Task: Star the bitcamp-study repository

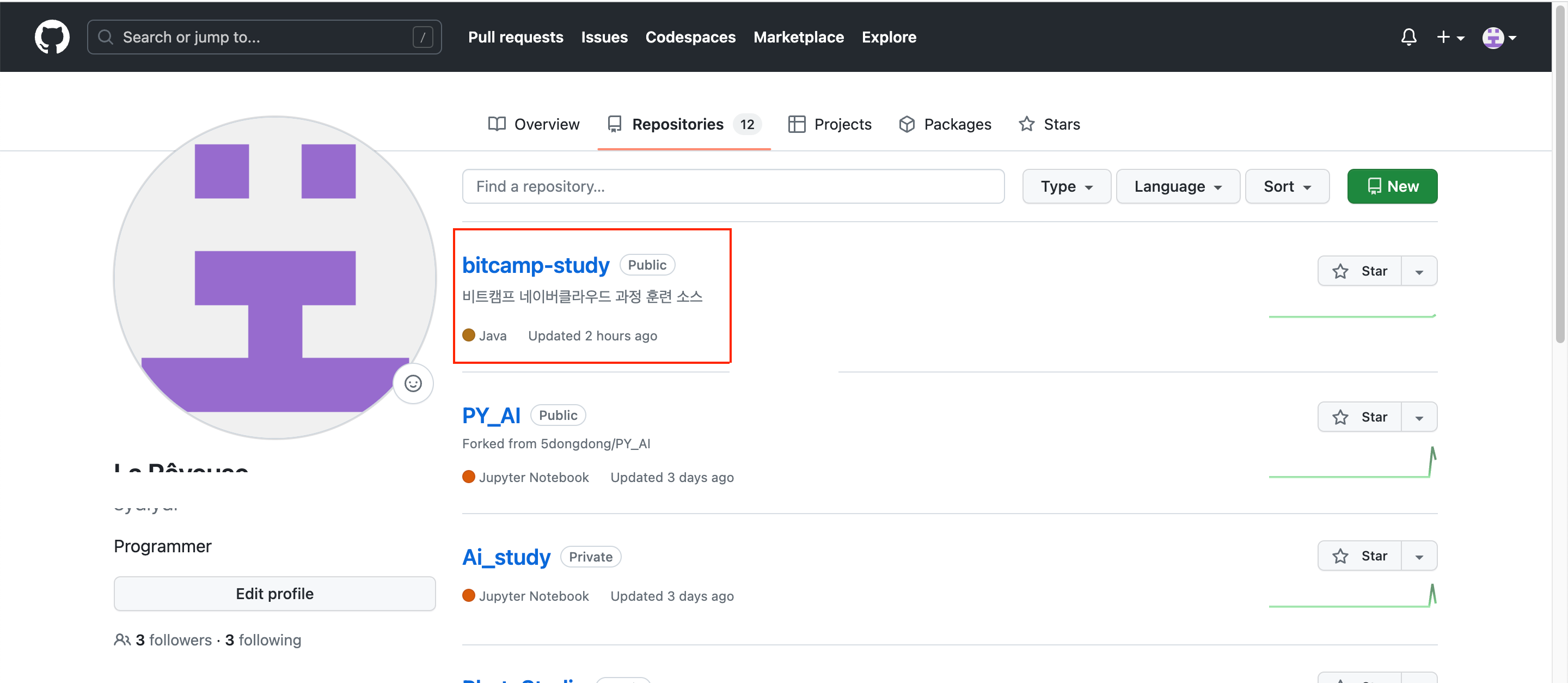Action: [x=1360, y=271]
